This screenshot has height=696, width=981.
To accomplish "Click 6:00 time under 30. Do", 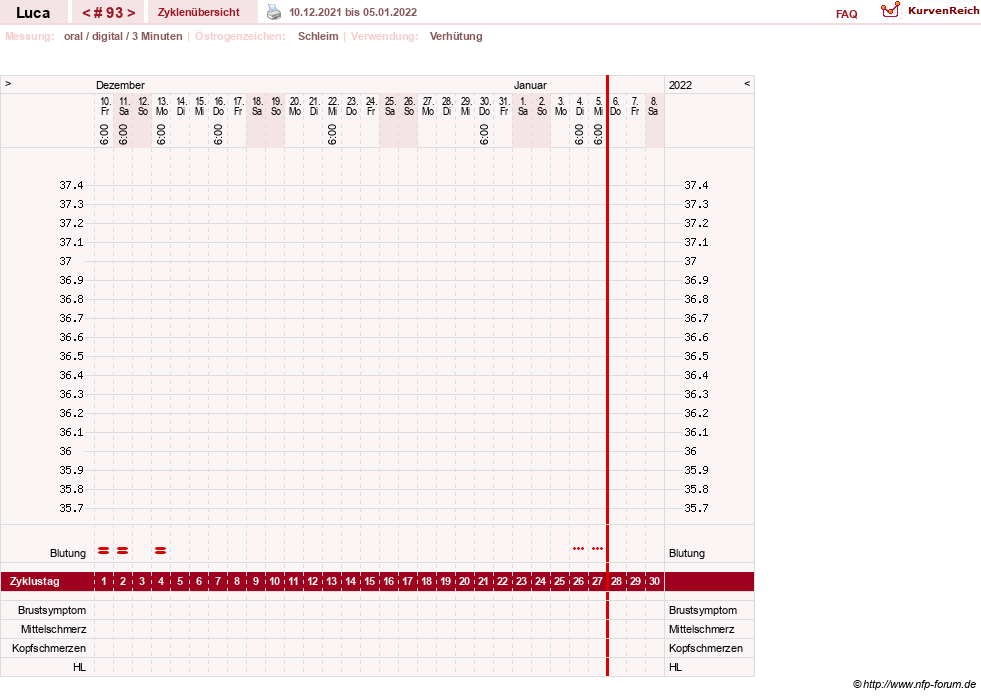I will coord(484,134).
